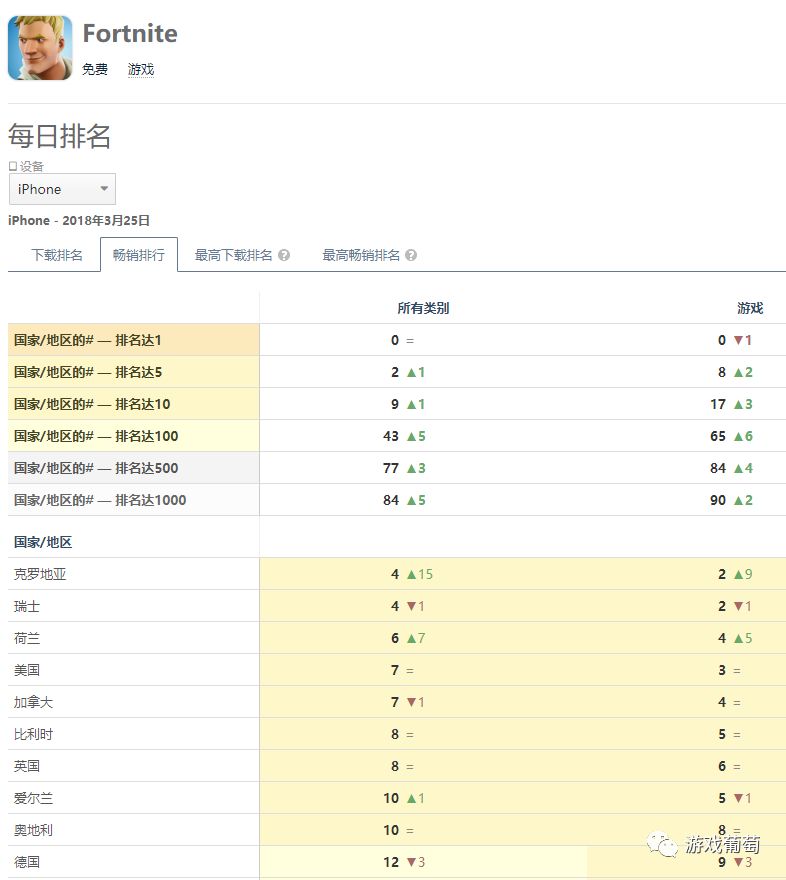Click the 爱尔兰 country row
This screenshot has width=786, height=880.
(x=397, y=798)
